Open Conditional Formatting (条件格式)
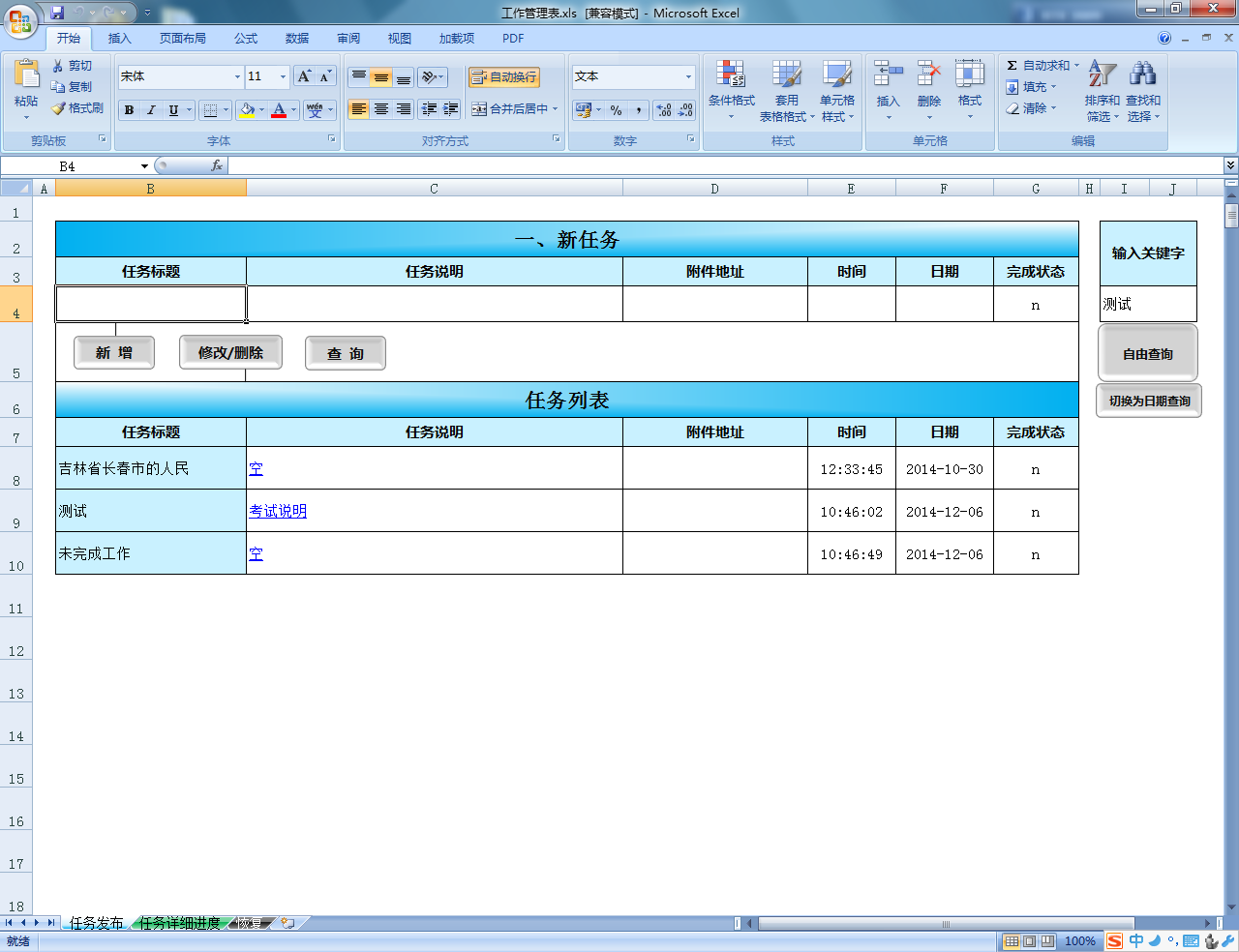Screen dimensions: 1239x952 coord(731,90)
